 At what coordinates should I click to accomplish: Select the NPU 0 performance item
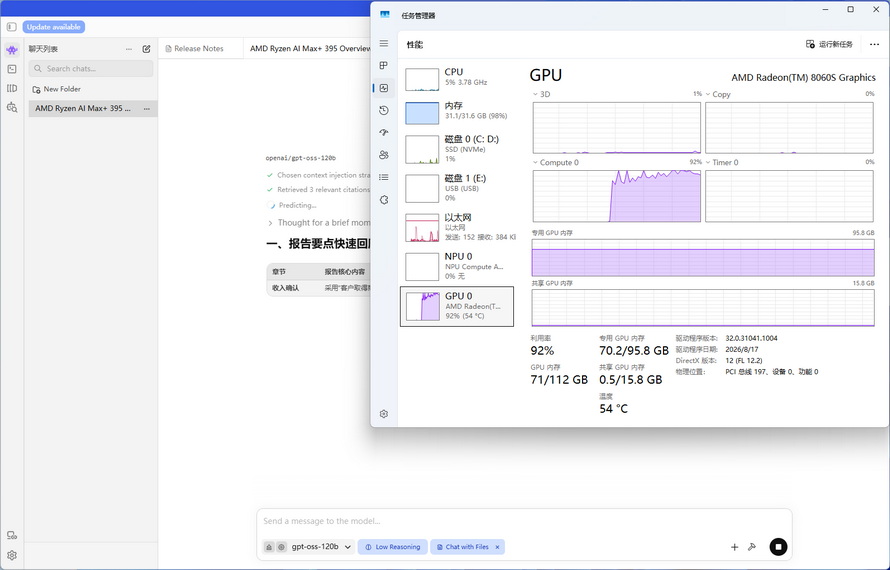(457, 266)
